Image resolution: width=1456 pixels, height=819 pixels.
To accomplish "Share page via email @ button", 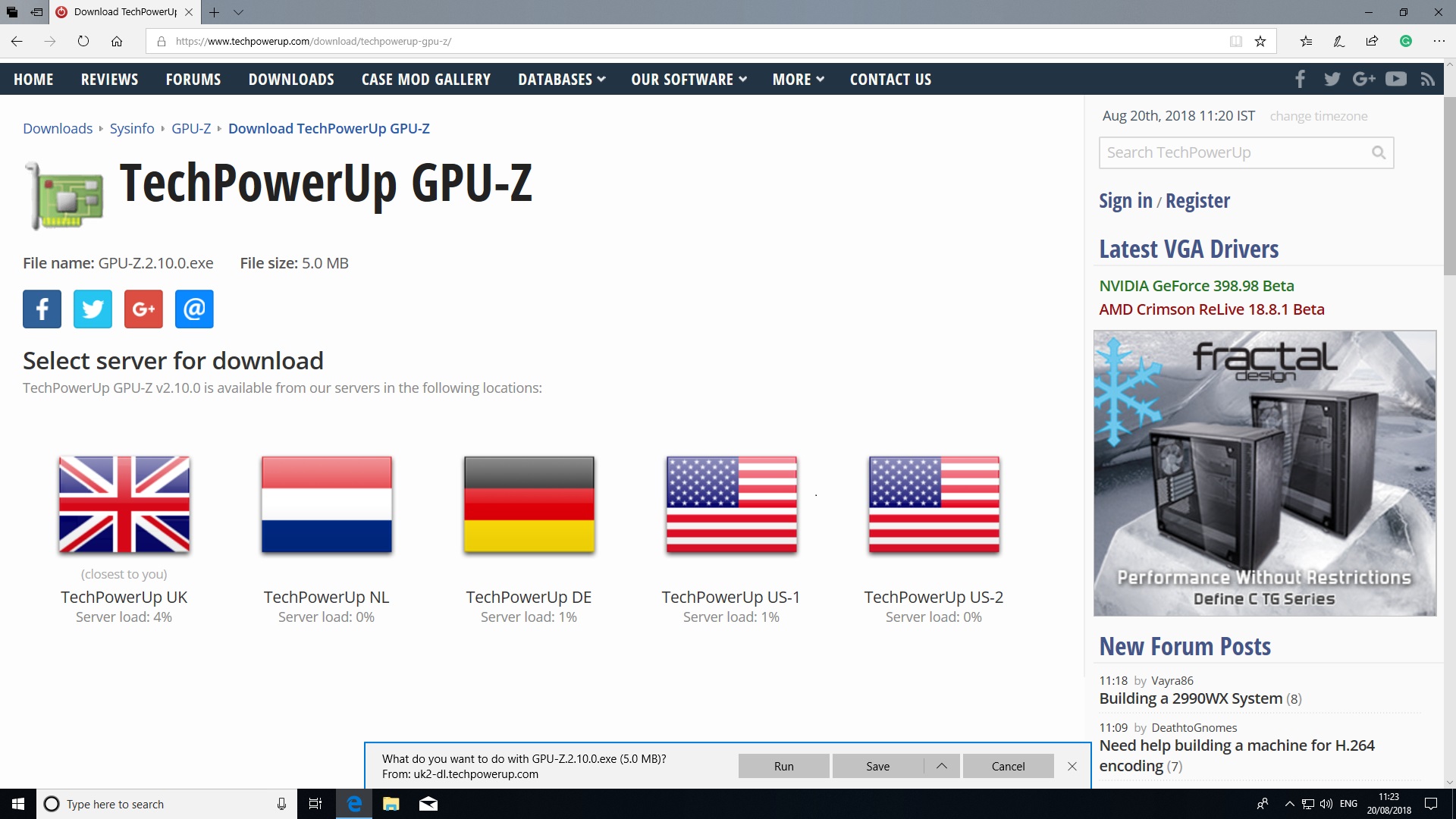I will (194, 309).
